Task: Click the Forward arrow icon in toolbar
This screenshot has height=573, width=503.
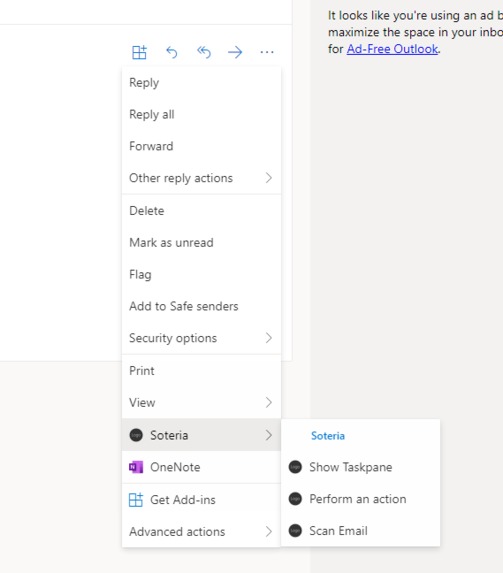Action: click(x=235, y=52)
